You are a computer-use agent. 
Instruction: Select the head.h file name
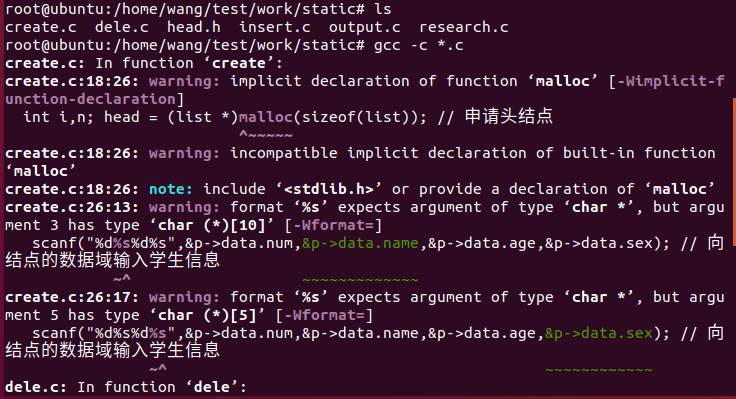point(193,27)
